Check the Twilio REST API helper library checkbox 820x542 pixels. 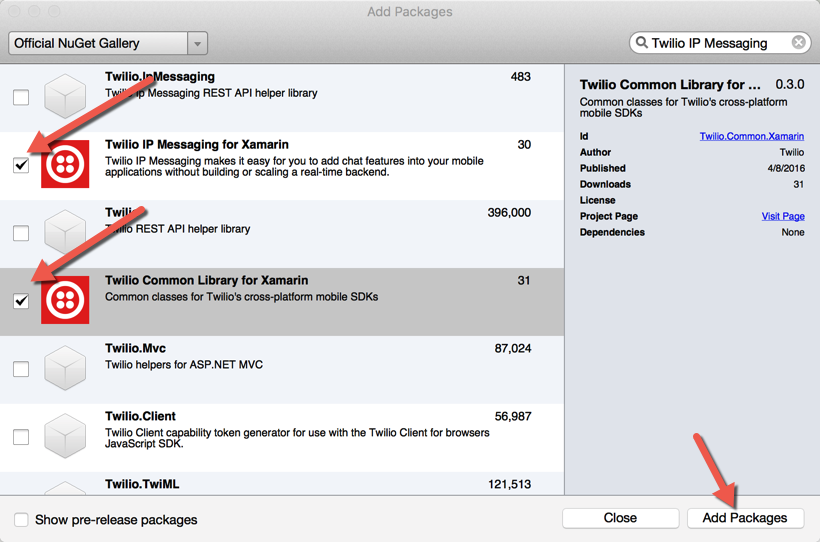21,233
